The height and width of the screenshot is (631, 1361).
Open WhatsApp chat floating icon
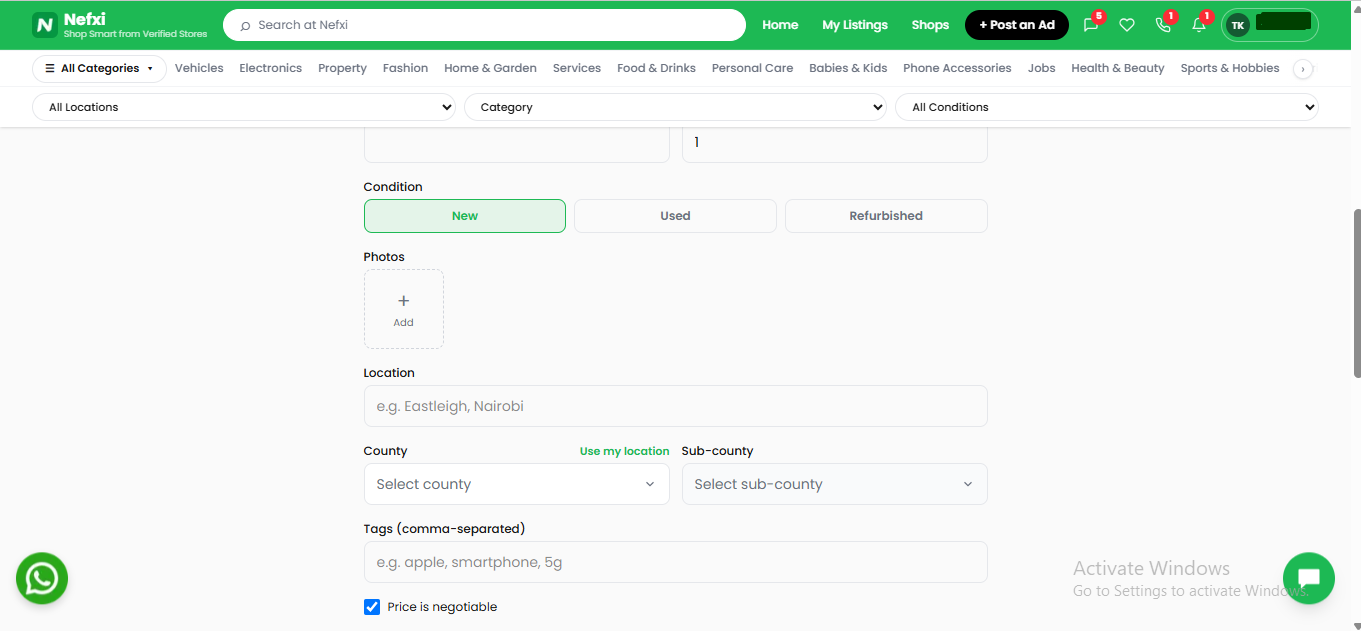tap(42, 578)
